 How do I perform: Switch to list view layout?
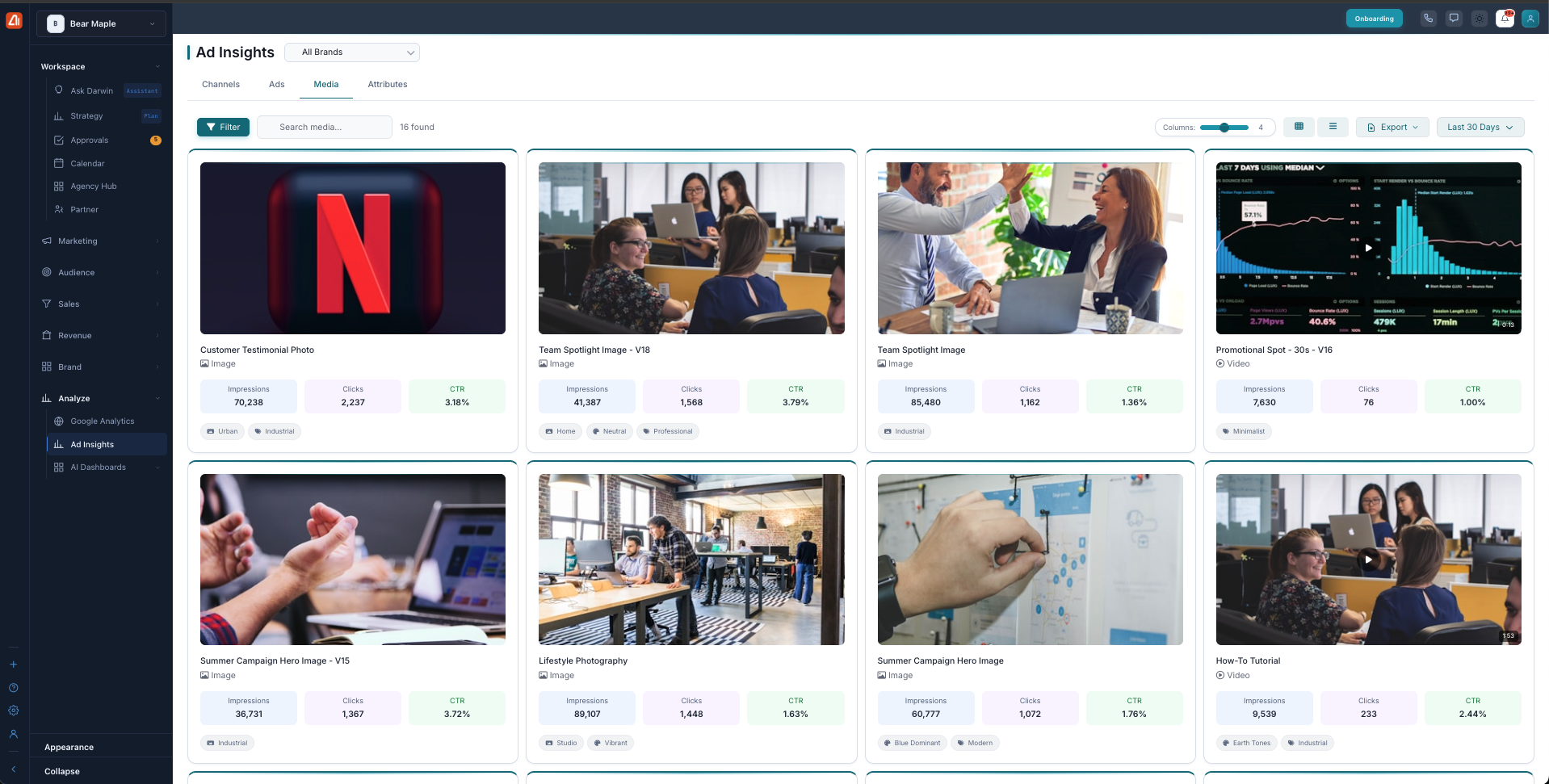click(1333, 127)
